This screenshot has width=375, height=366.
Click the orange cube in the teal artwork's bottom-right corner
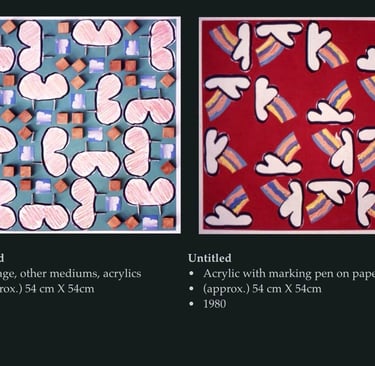coord(169,222)
